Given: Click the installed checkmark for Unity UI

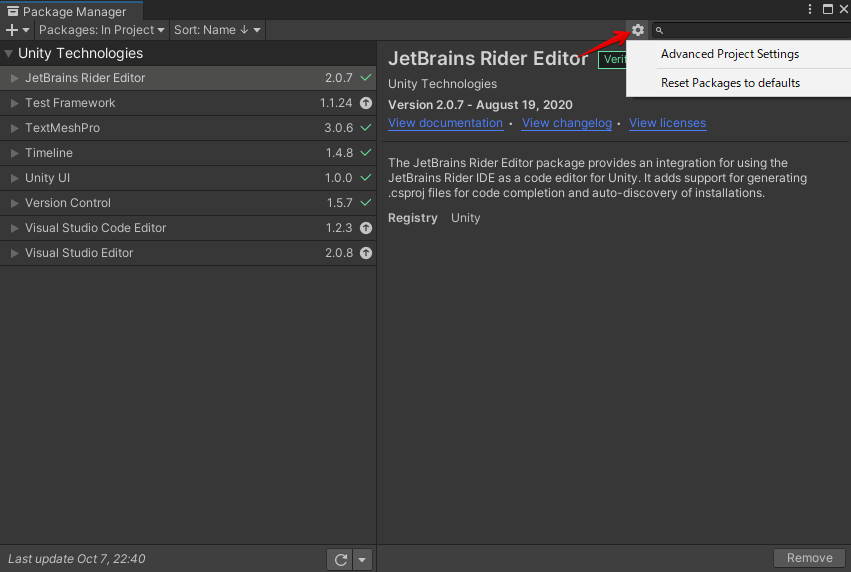Looking at the screenshot, I should click(366, 177).
